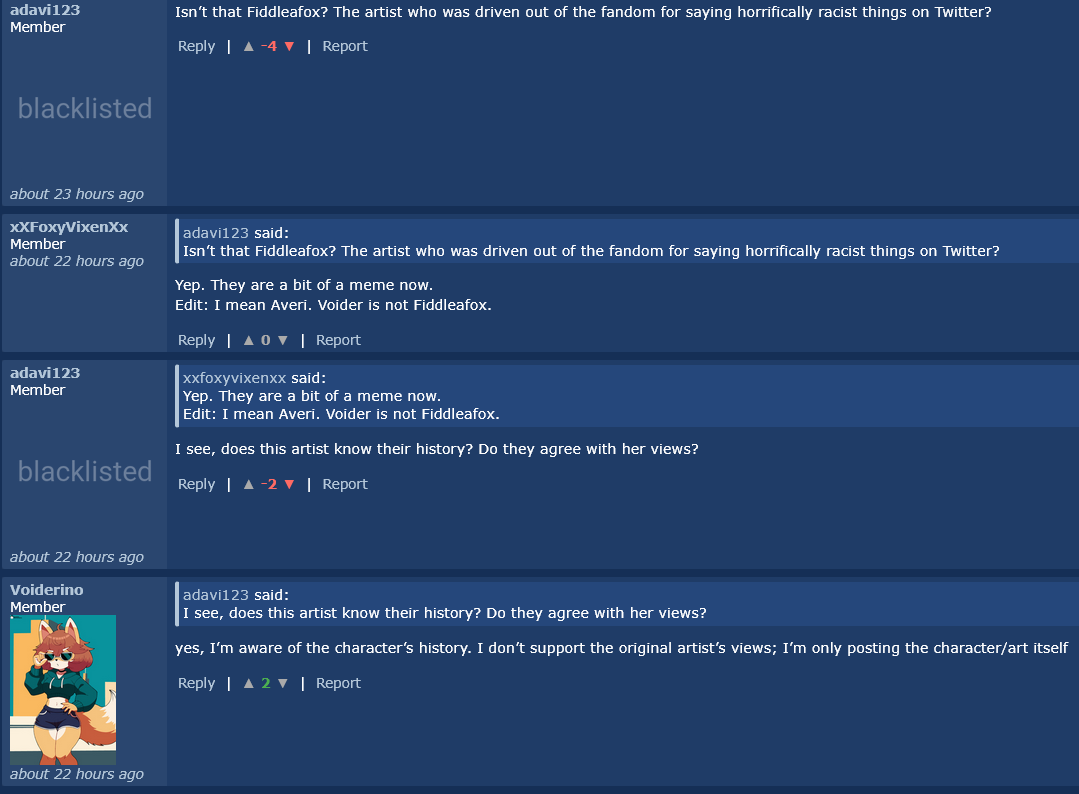Viewport: 1079px width, 794px height.
Task: Reply to Voiderino's comment
Action: 196,683
